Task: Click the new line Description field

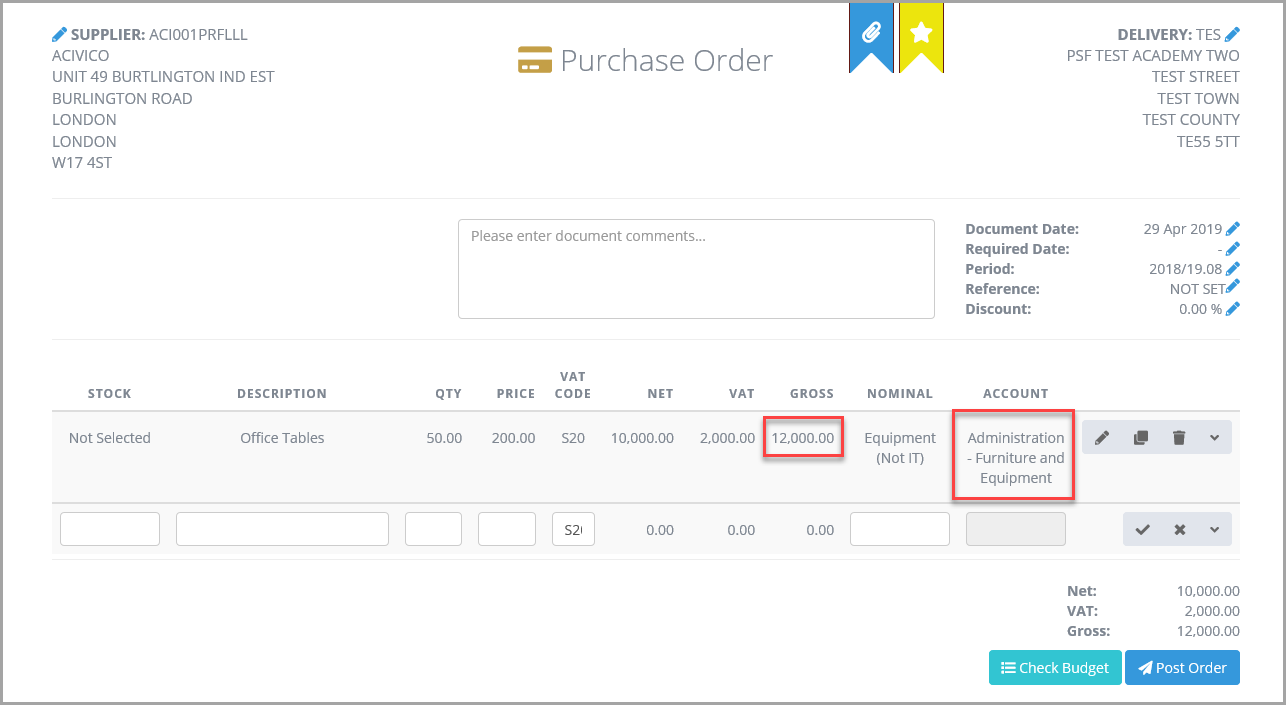Action: click(x=282, y=529)
